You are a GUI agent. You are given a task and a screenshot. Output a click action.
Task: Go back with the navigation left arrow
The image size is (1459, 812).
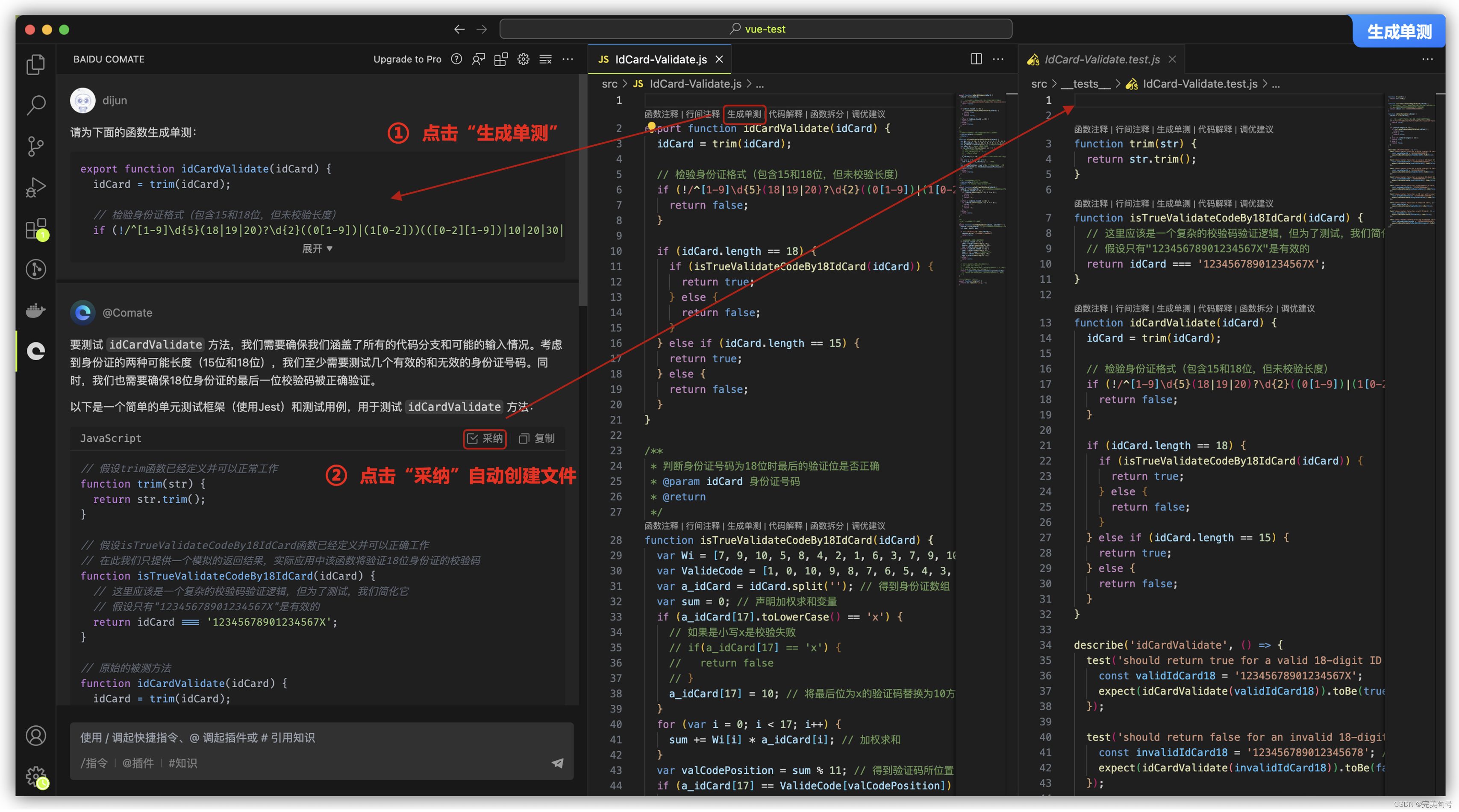point(459,29)
